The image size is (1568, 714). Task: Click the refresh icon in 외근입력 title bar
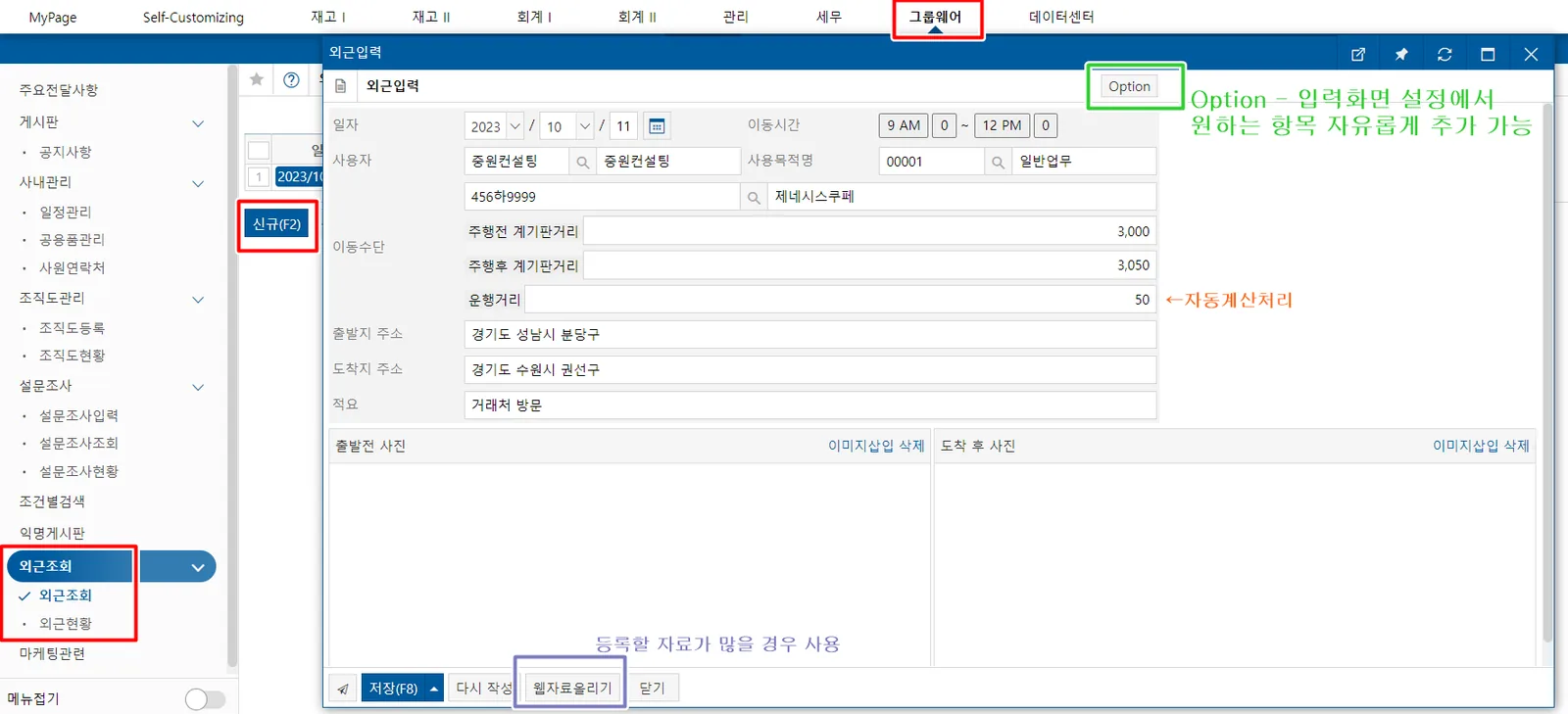1445,55
